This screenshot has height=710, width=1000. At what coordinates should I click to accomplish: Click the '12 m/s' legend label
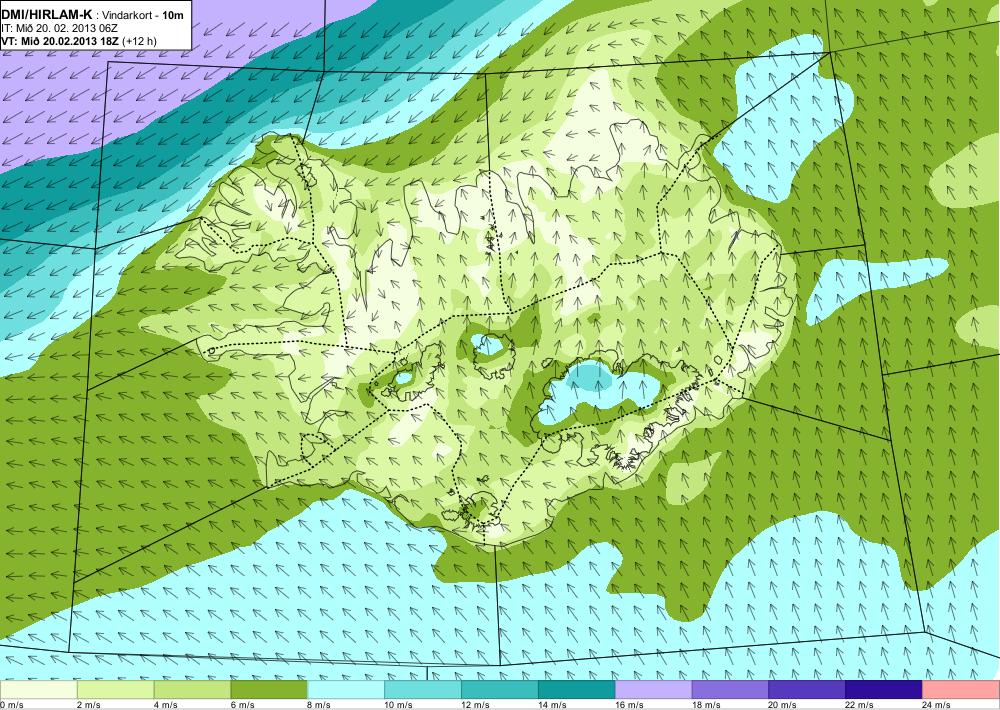(476, 705)
